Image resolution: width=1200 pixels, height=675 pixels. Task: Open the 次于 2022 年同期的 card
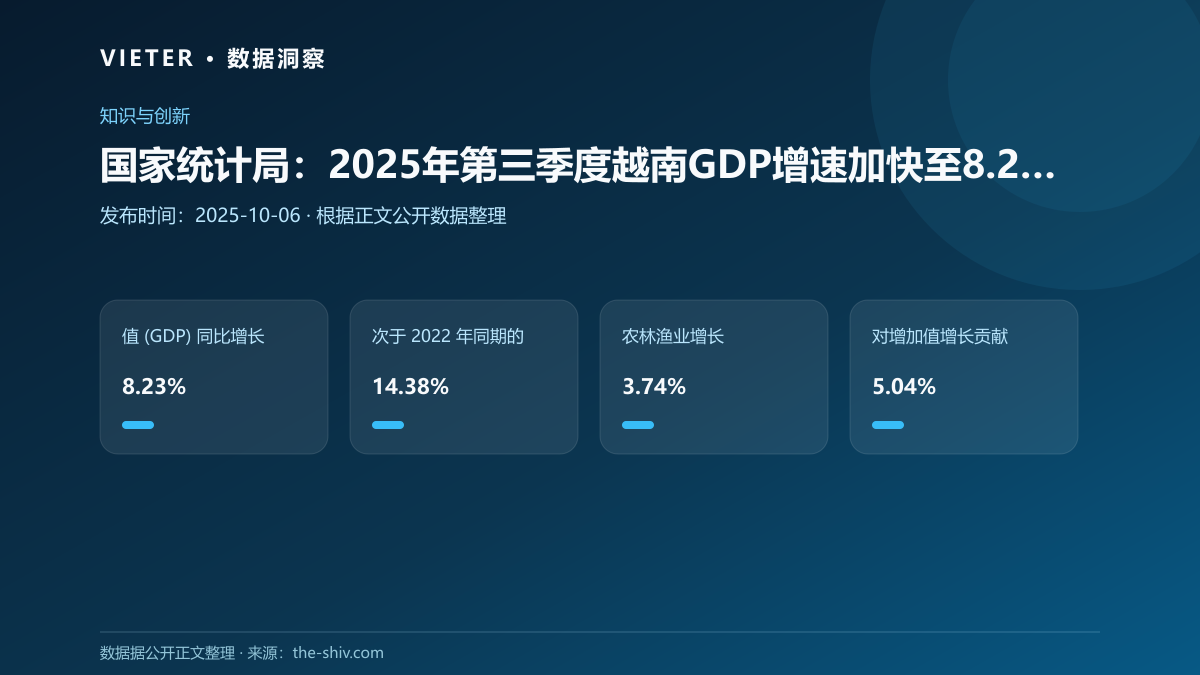(464, 377)
